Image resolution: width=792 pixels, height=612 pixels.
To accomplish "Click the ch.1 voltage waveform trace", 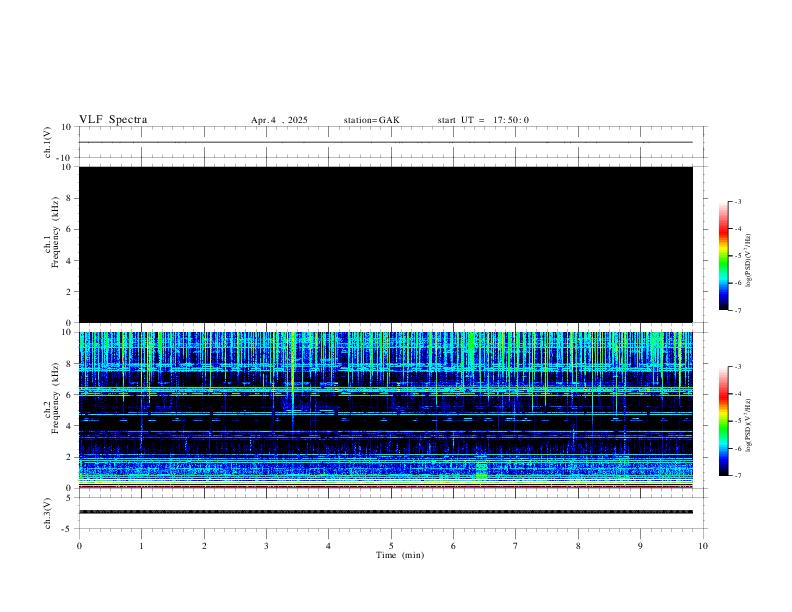I will [x=386, y=142].
